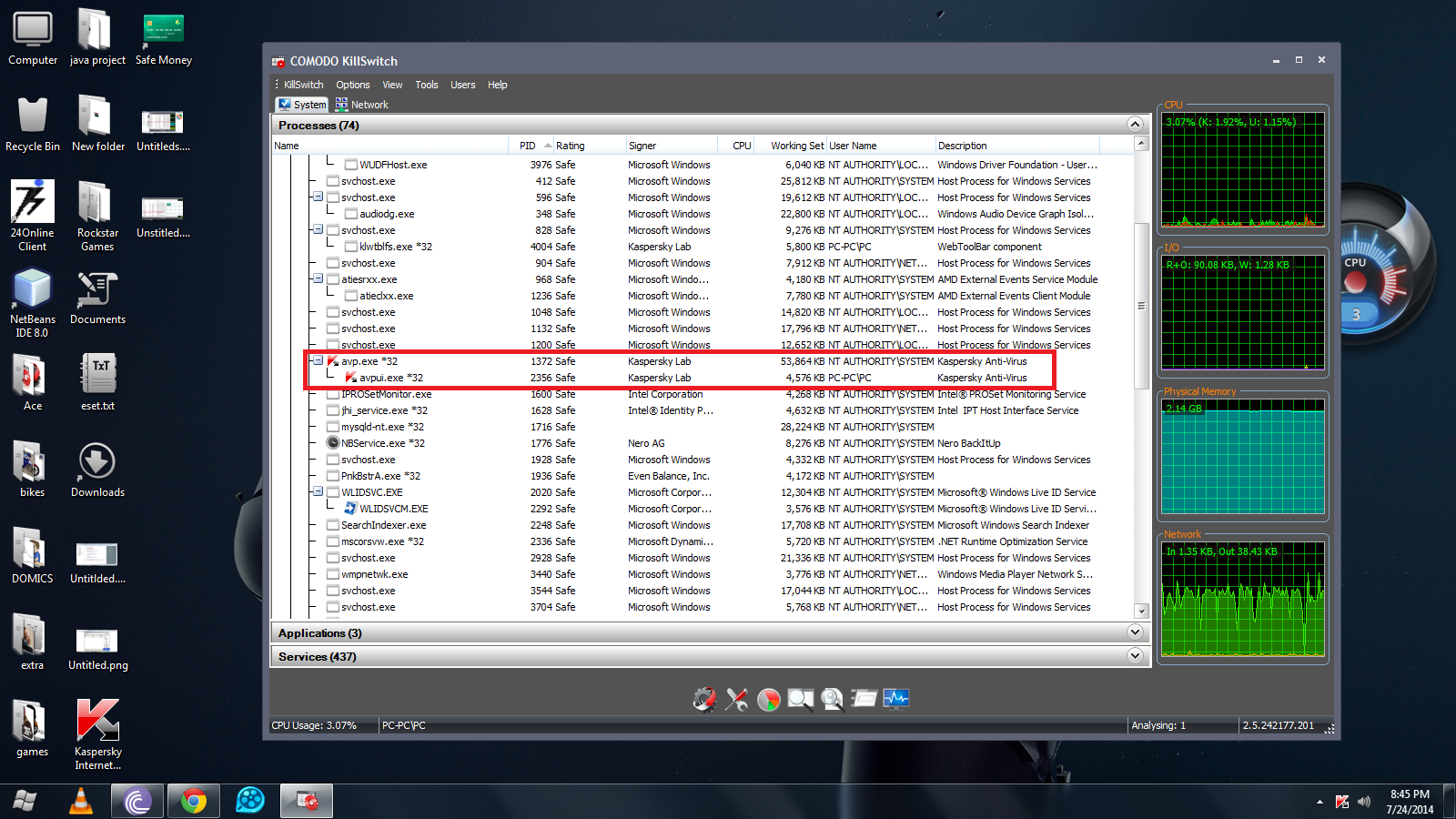Select the Recycle Bin desktop icon

click(33, 125)
